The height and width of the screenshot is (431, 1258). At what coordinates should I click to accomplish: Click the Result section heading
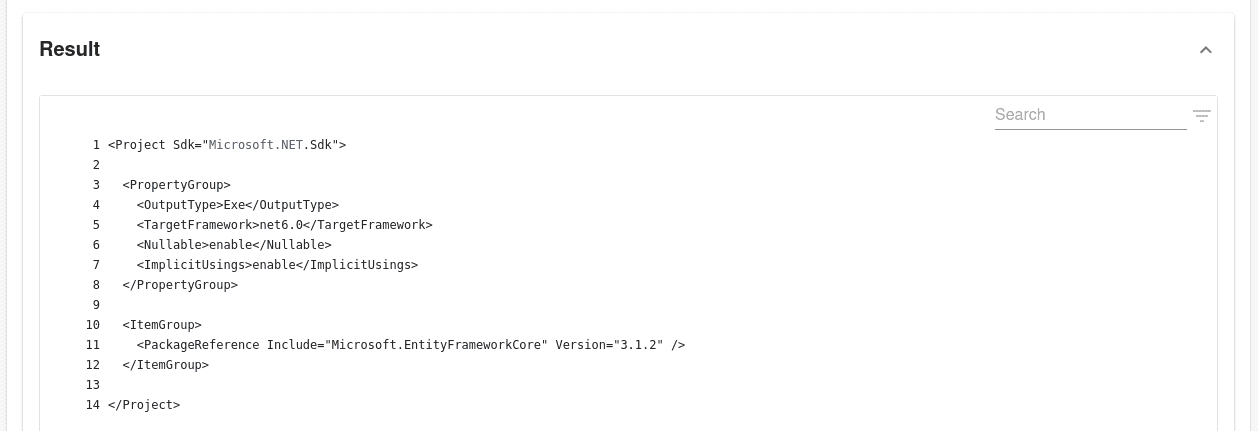click(70, 49)
